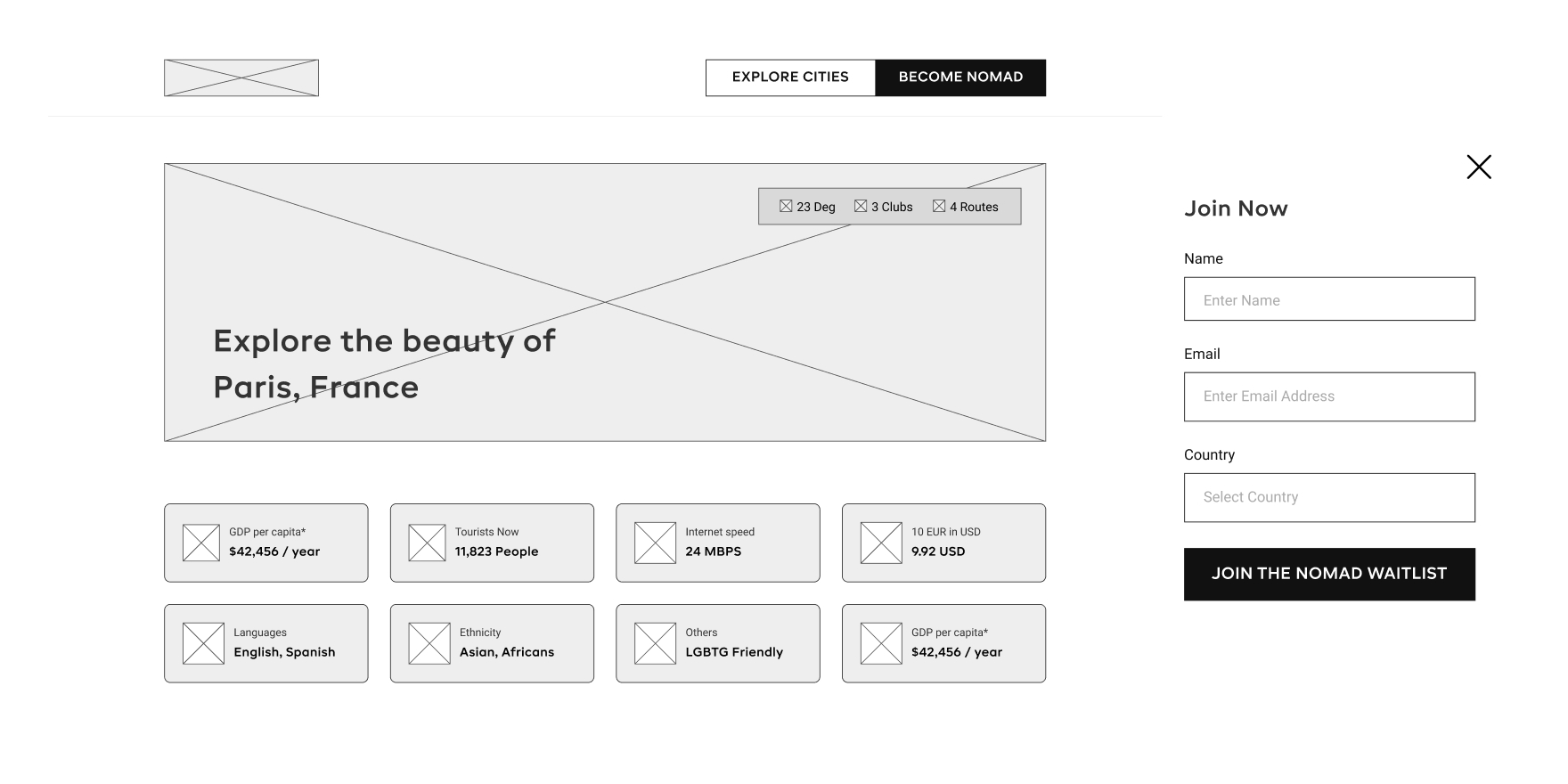1568x784 pixels.
Task: Click the 23 Deg temperature icon
Action: coord(786,206)
